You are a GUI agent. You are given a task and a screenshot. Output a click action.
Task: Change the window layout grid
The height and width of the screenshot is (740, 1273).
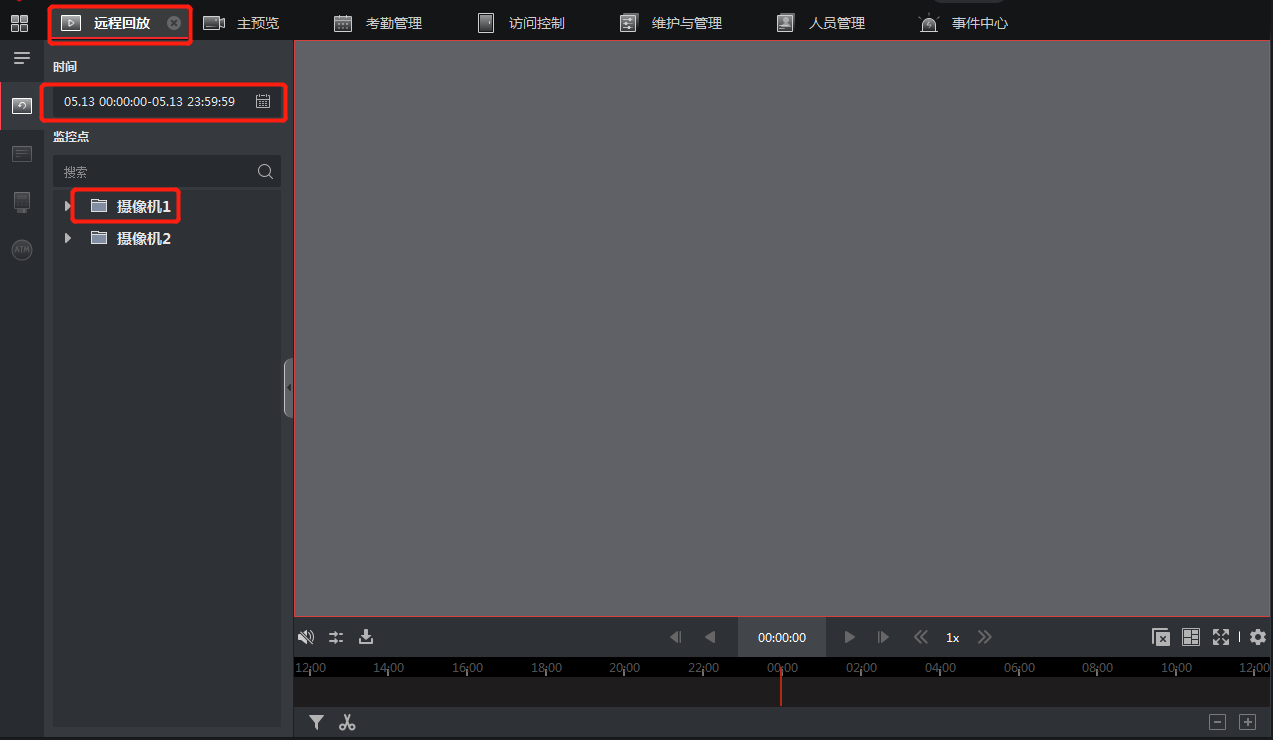tap(1191, 637)
